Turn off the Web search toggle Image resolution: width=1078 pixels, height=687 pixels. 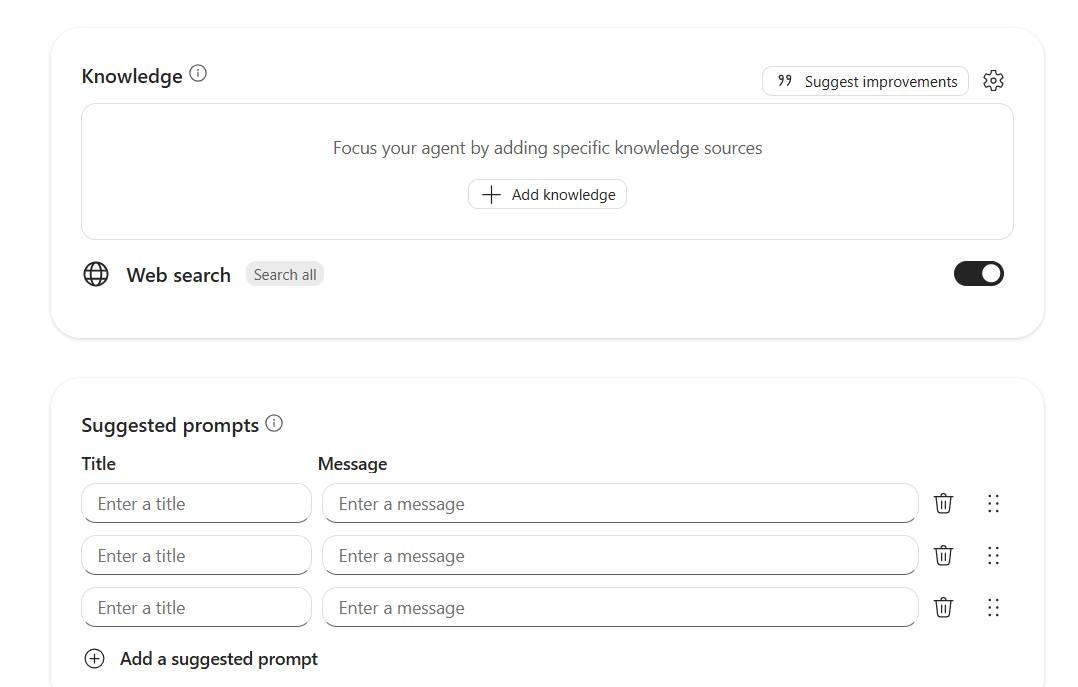click(x=978, y=274)
